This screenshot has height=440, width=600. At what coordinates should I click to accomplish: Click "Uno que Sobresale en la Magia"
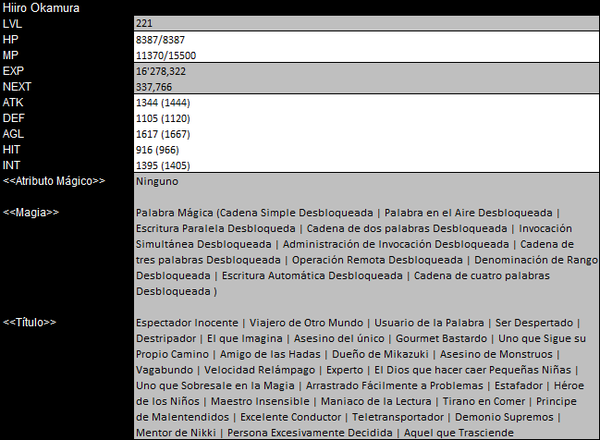click(215, 385)
